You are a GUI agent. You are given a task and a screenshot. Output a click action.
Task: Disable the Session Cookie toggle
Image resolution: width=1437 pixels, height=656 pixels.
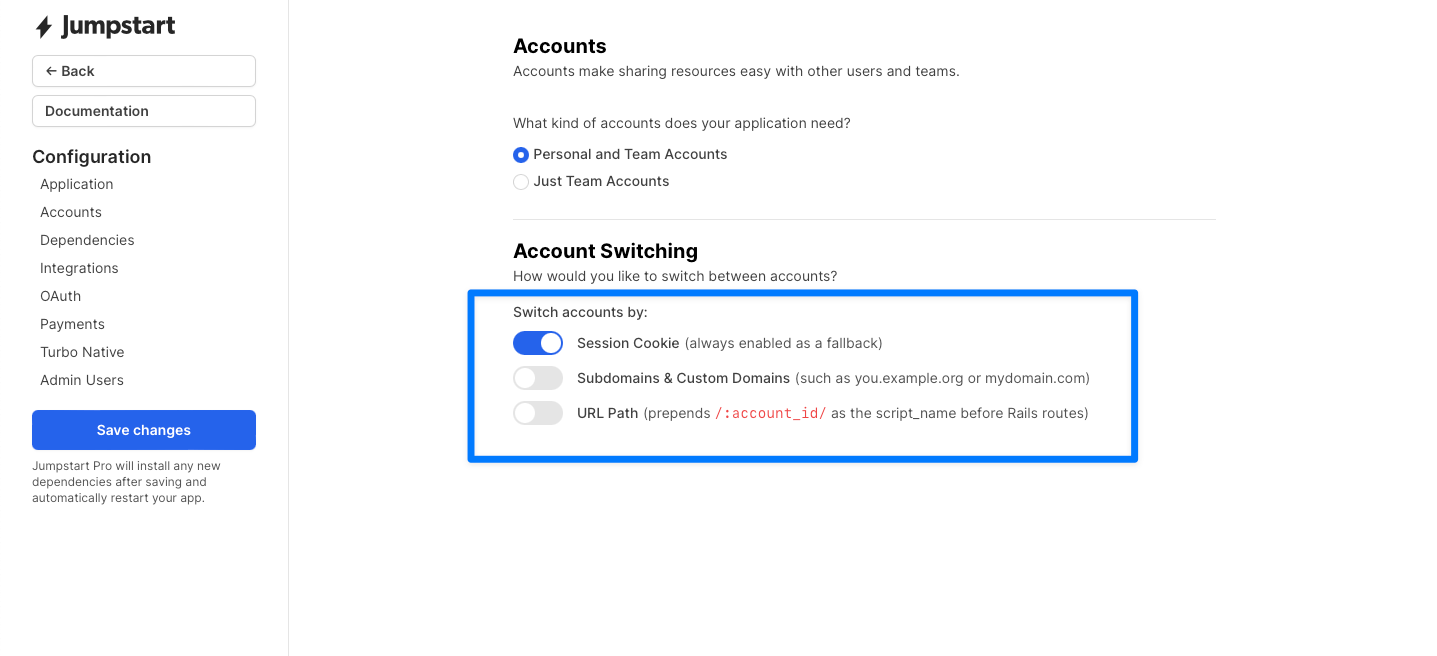tap(538, 343)
